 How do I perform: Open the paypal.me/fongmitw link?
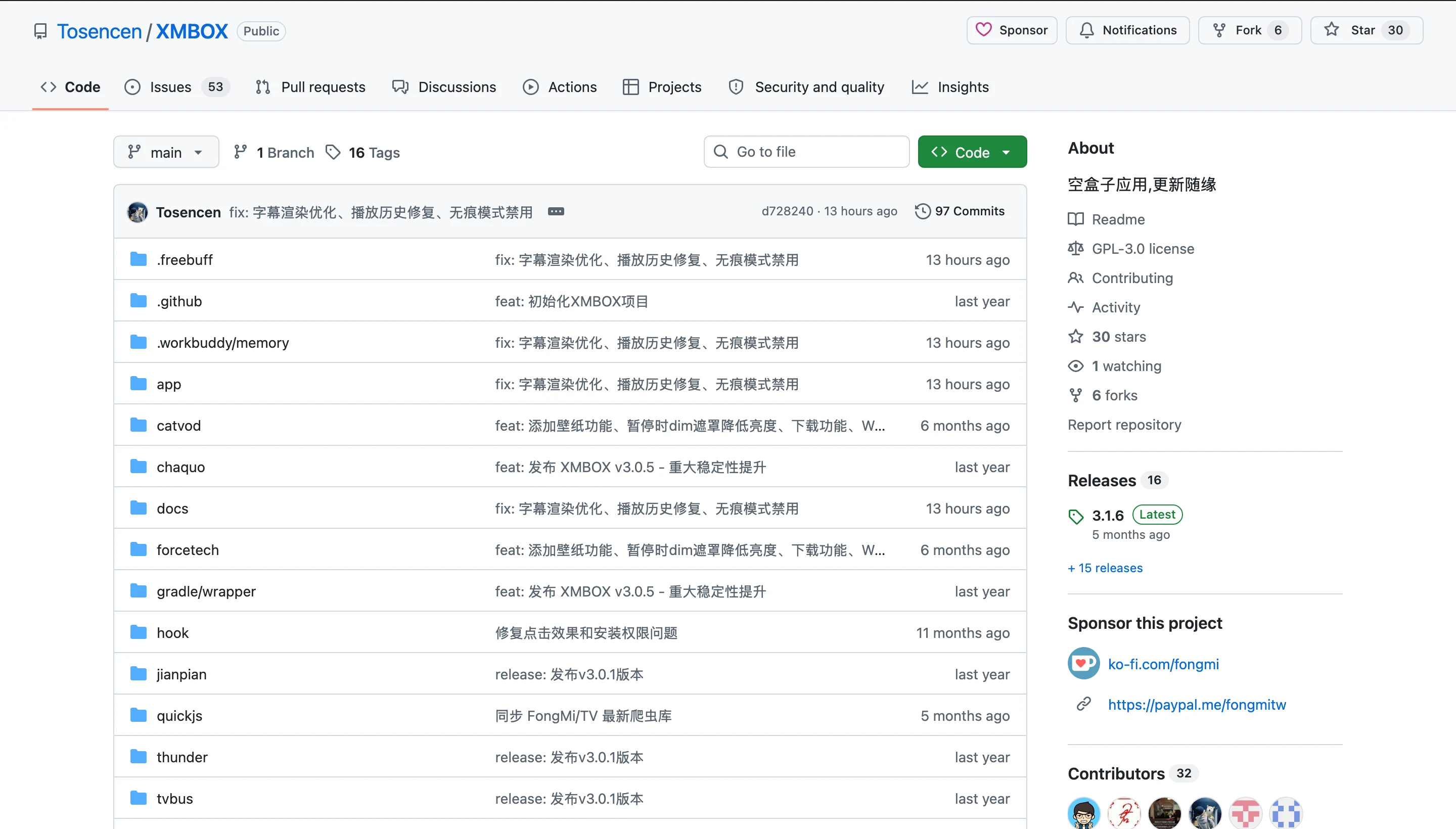[1197, 704]
